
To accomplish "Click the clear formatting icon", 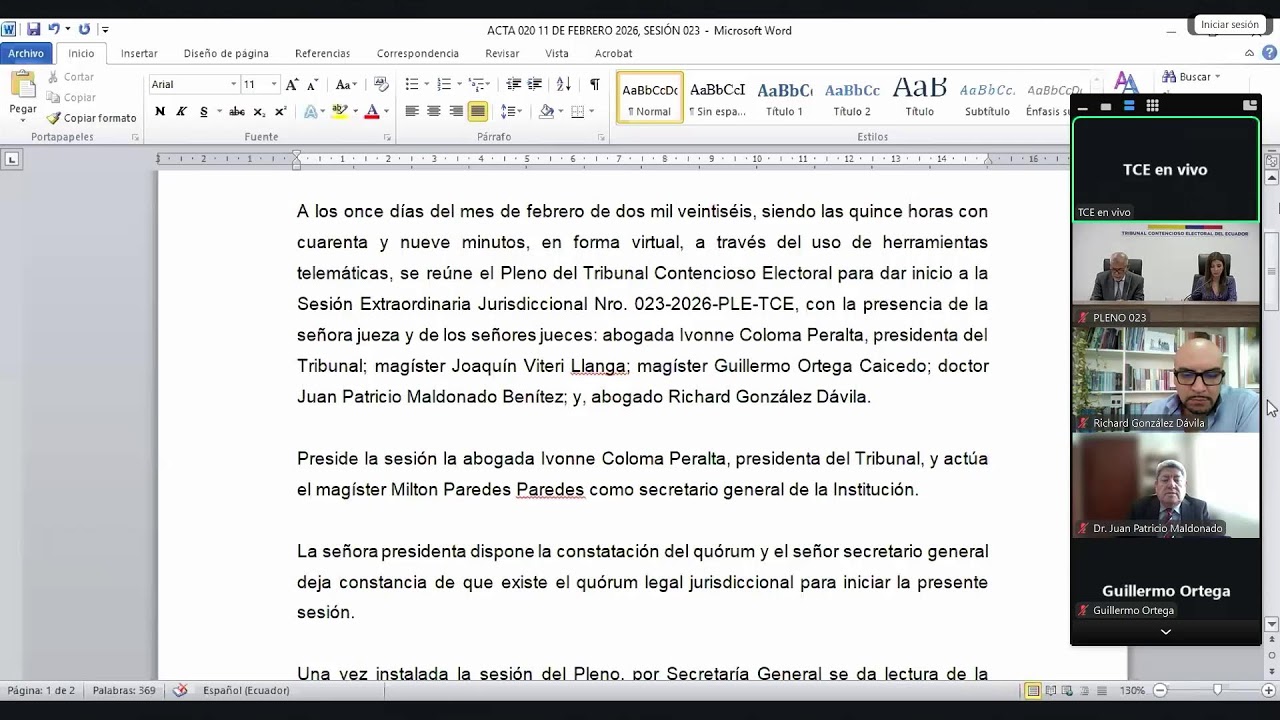I will tap(381, 85).
